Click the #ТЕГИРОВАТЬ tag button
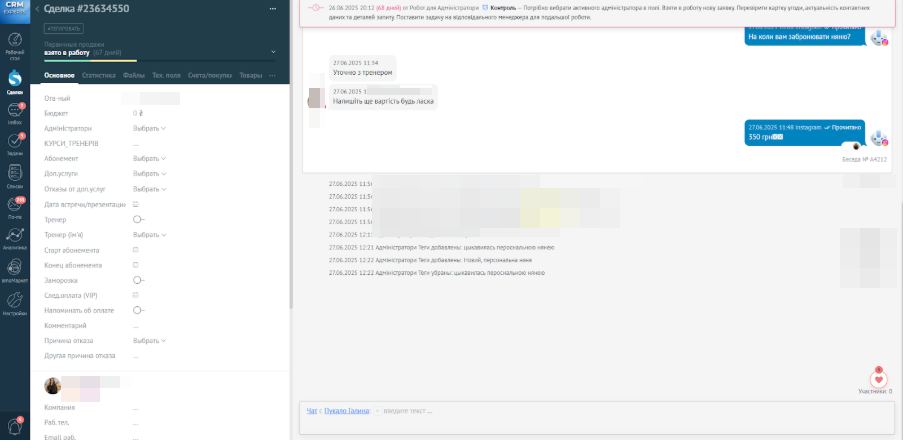The image size is (904, 448). click(64, 29)
